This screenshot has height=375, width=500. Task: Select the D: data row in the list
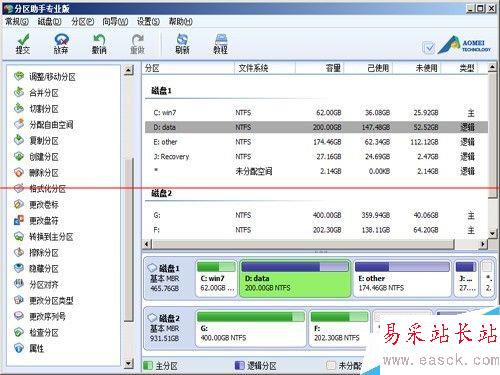coord(316,127)
